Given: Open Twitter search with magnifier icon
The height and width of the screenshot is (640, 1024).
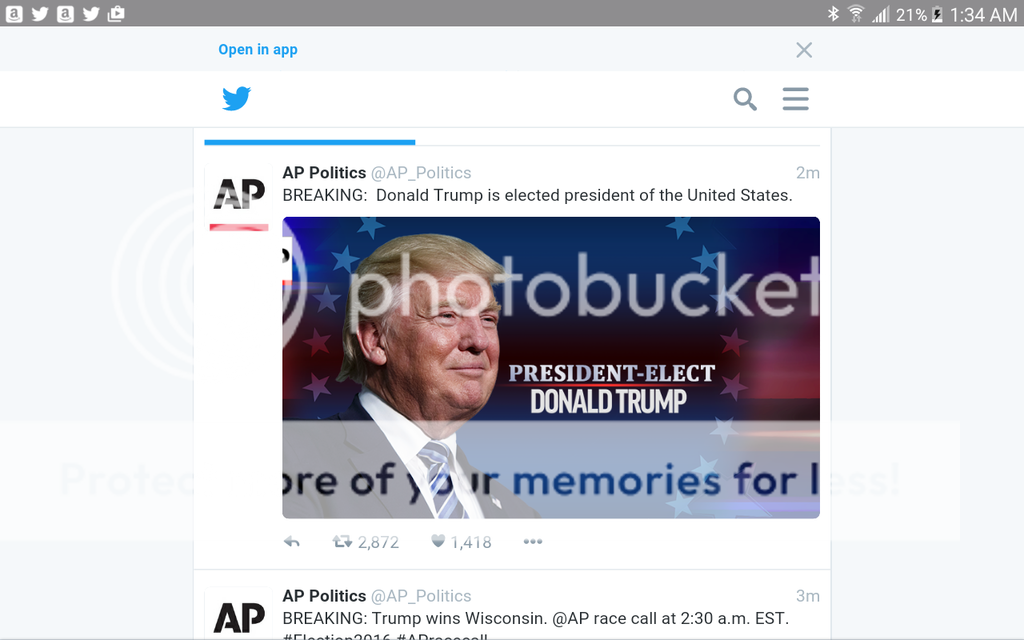Looking at the screenshot, I should pos(745,99).
